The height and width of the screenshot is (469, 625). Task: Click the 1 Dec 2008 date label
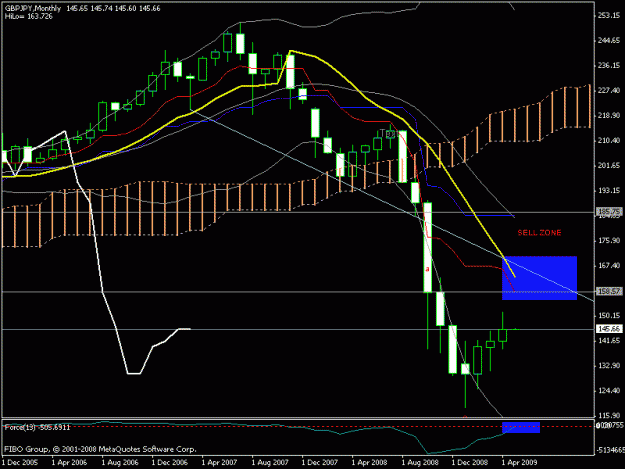coord(470,463)
